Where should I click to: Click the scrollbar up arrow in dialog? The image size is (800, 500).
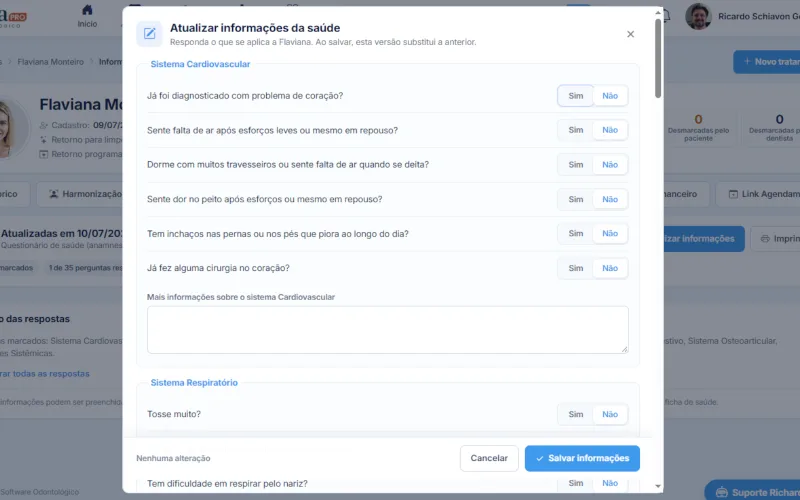tap(658, 12)
